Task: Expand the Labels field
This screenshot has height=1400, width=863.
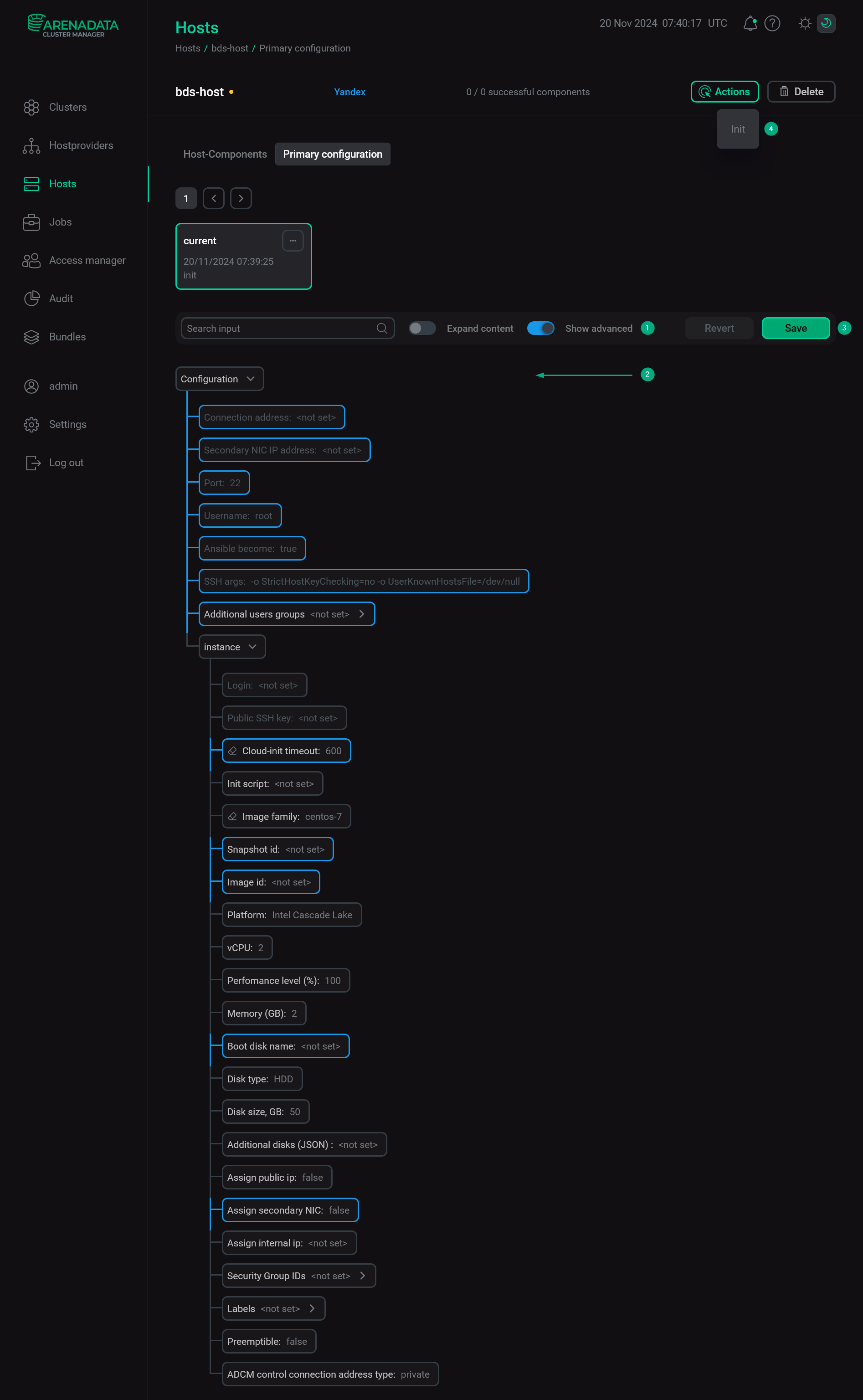Action: (x=312, y=1309)
